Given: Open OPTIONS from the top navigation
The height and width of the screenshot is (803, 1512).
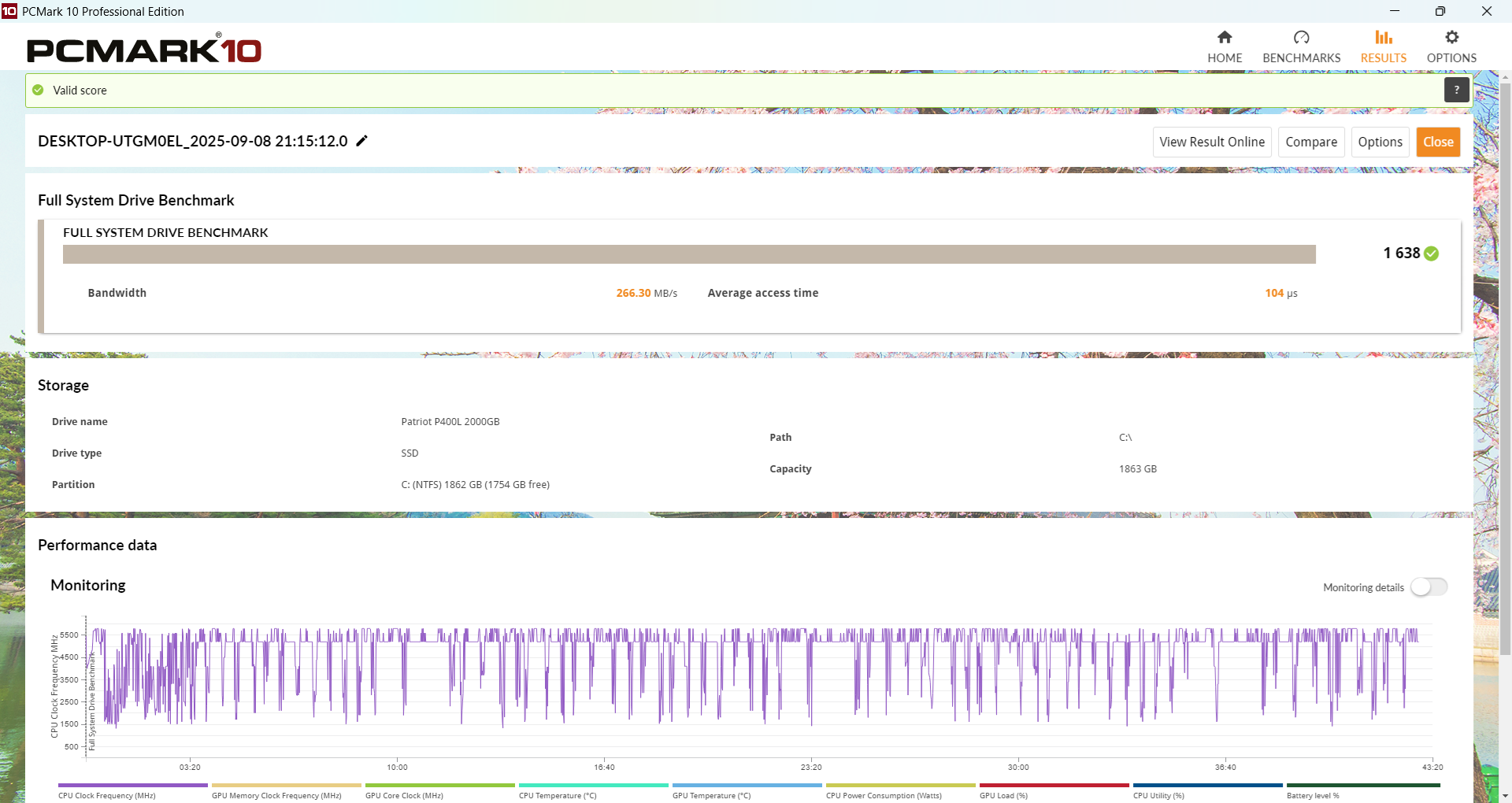Looking at the screenshot, I should tap(1451, 47).
